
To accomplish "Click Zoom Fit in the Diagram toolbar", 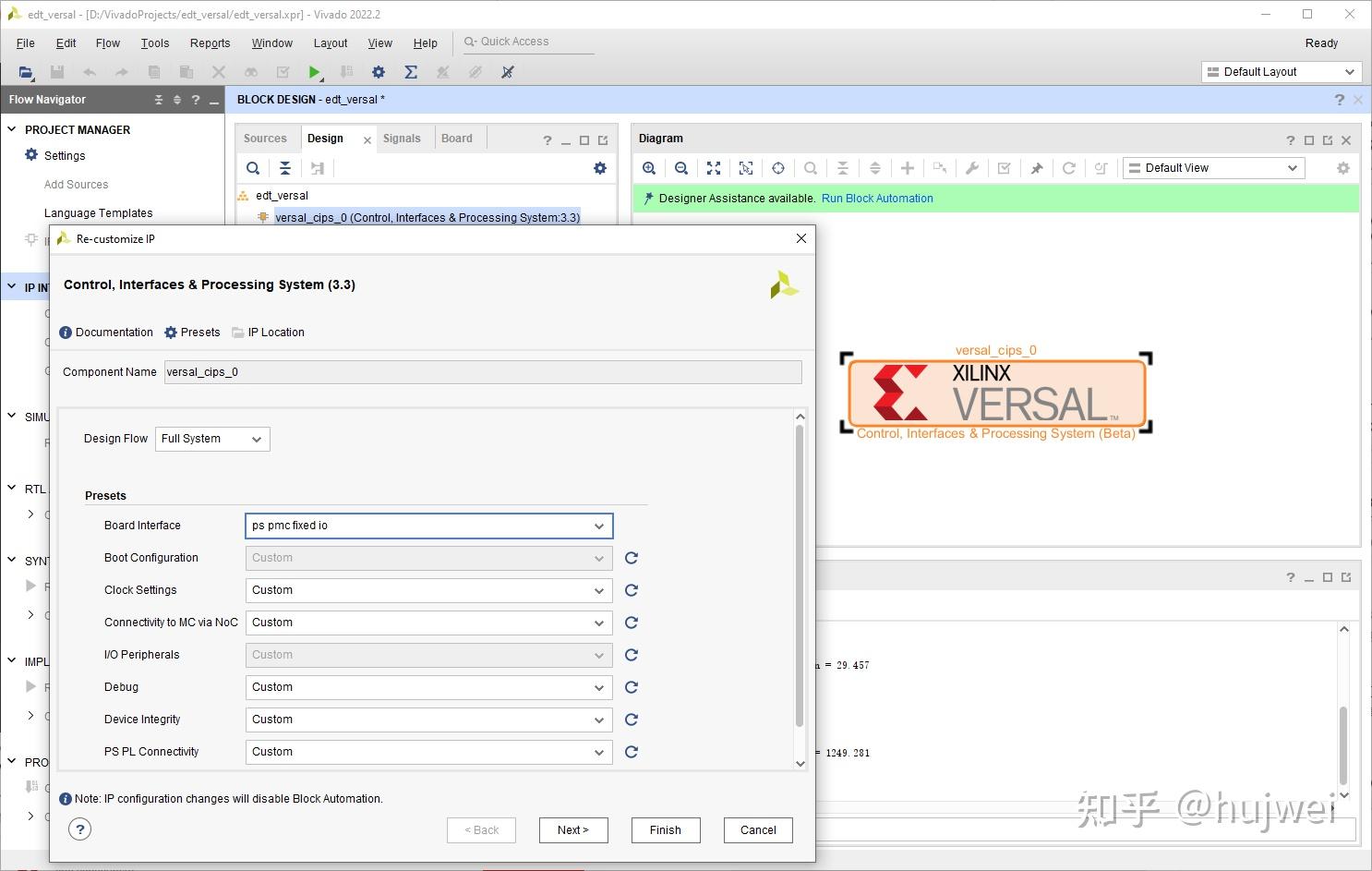I will point(713,167).
